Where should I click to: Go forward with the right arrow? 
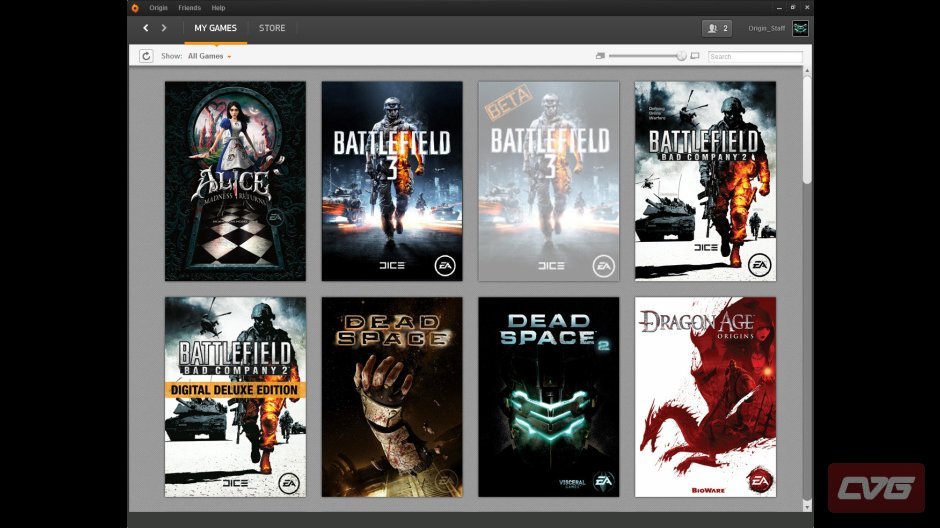[x=164, y=28]
